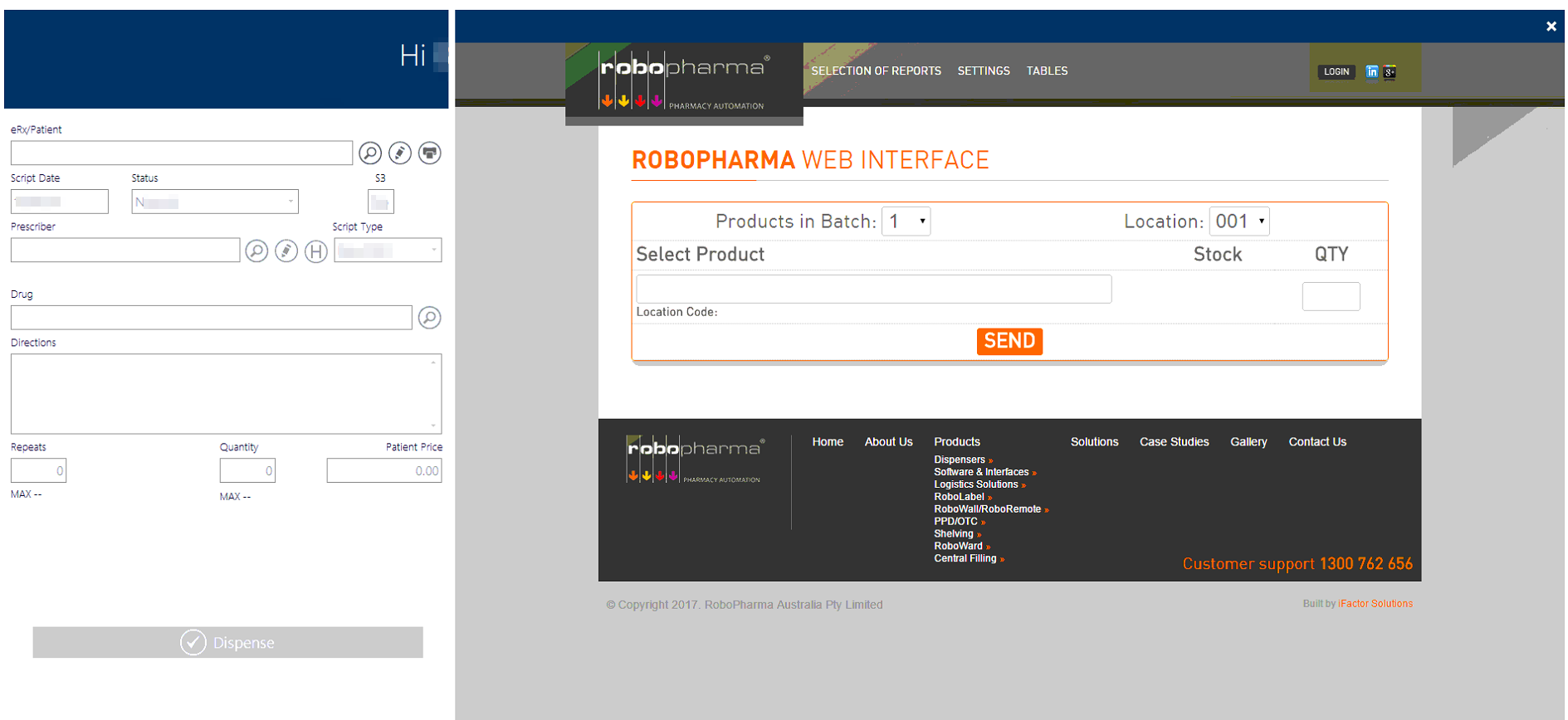The width and height of the screenshot is (1568, 720).
Task: Focus the Drug input field
Action: tap(212, 318)
